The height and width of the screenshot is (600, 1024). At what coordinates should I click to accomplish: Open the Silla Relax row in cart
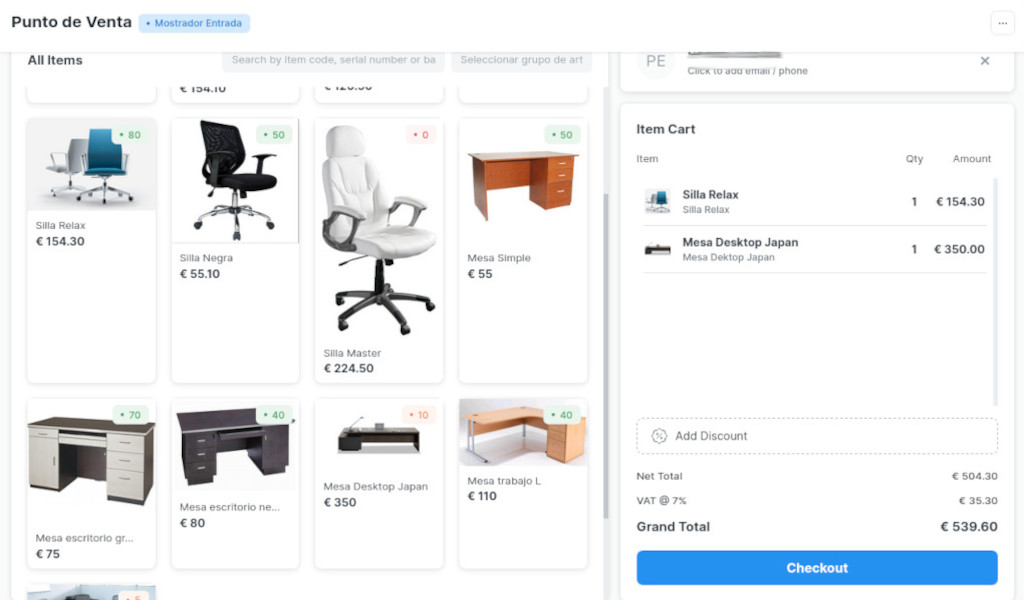(x=814, y=202)
